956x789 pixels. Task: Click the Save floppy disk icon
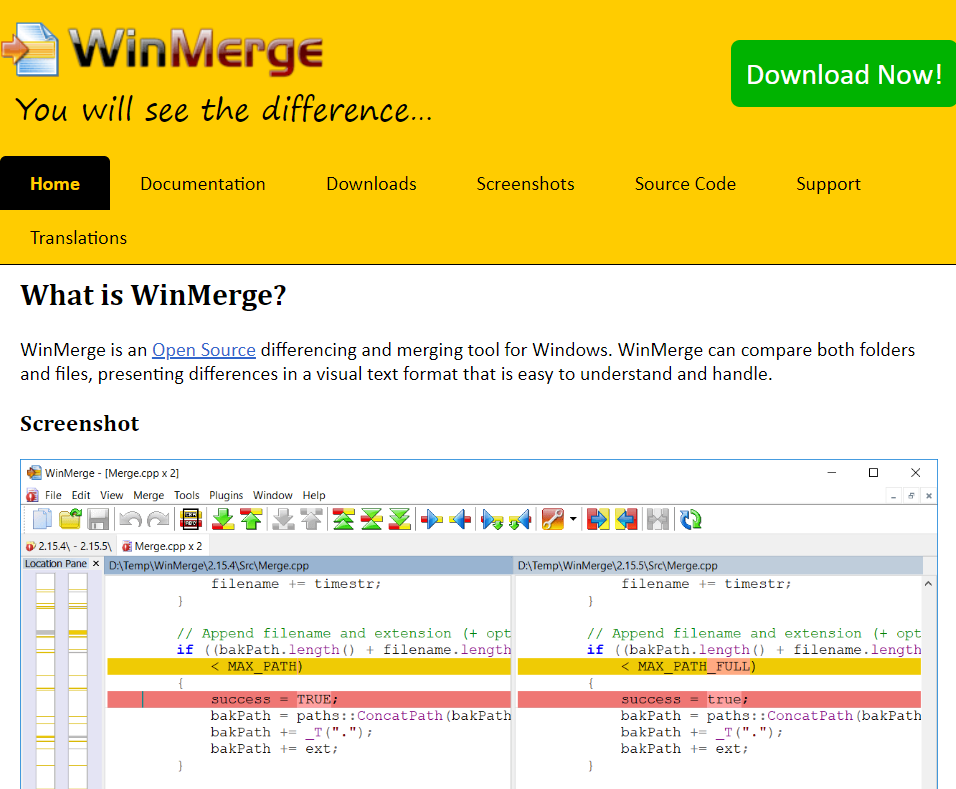coord(98,519)
